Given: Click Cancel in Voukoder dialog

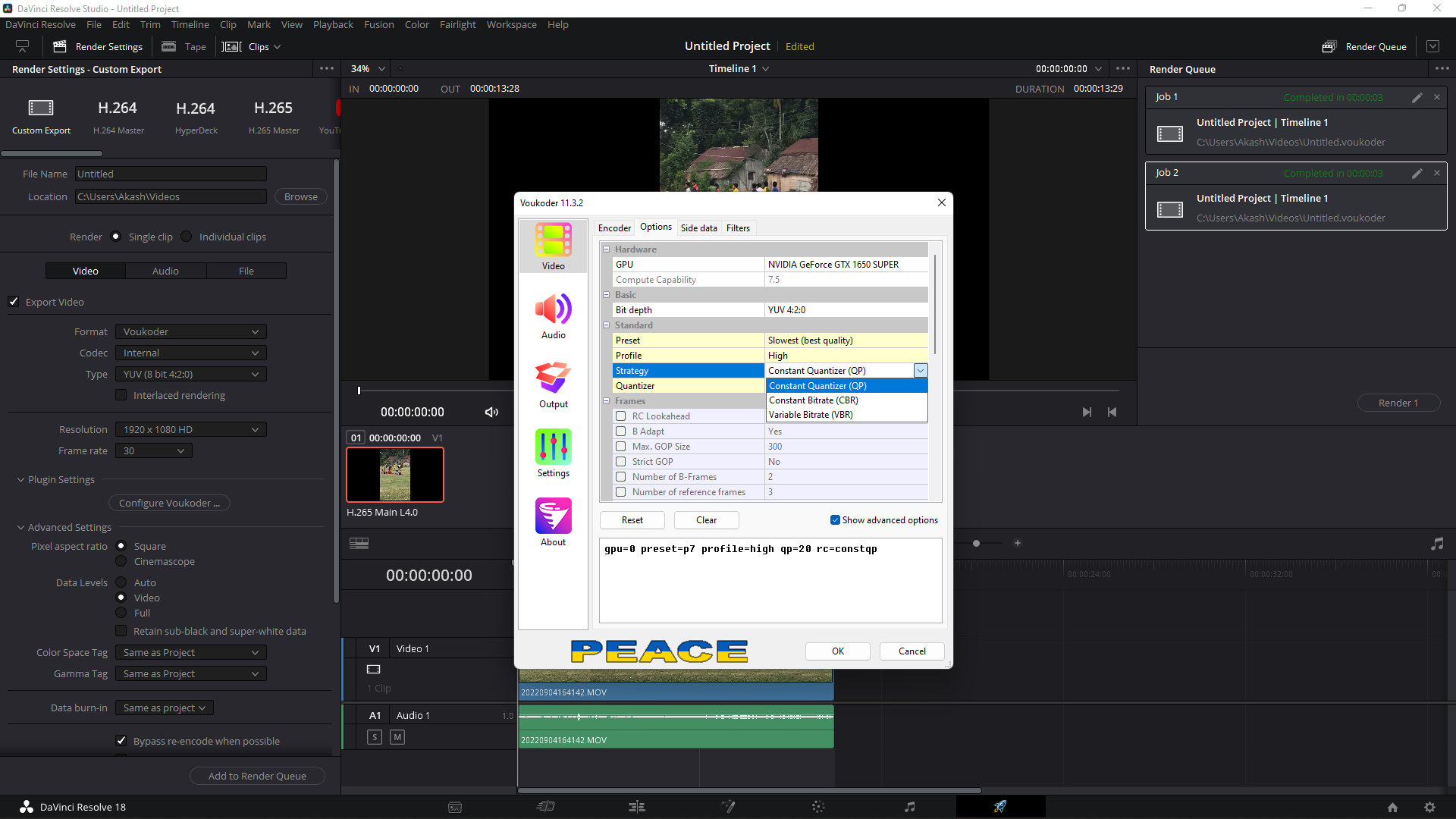Looking at the screenshot, I should pyautogui.click(x=912, y=651).
